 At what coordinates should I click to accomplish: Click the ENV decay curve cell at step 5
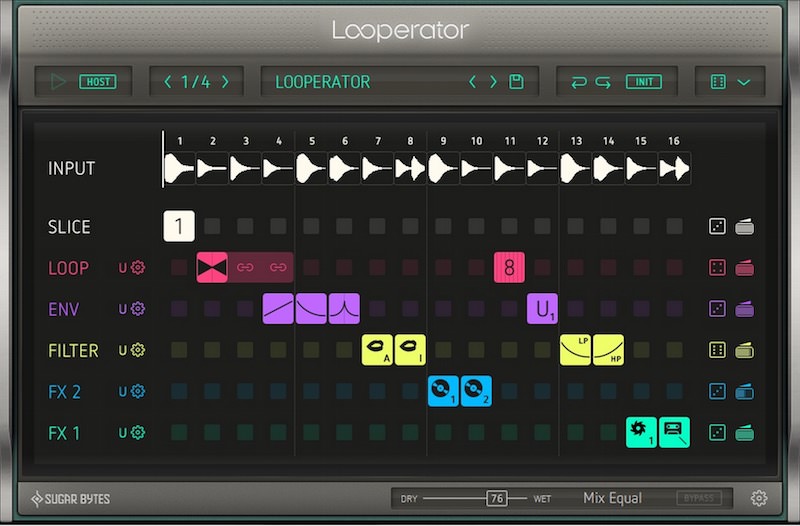[x=311, y=309]
